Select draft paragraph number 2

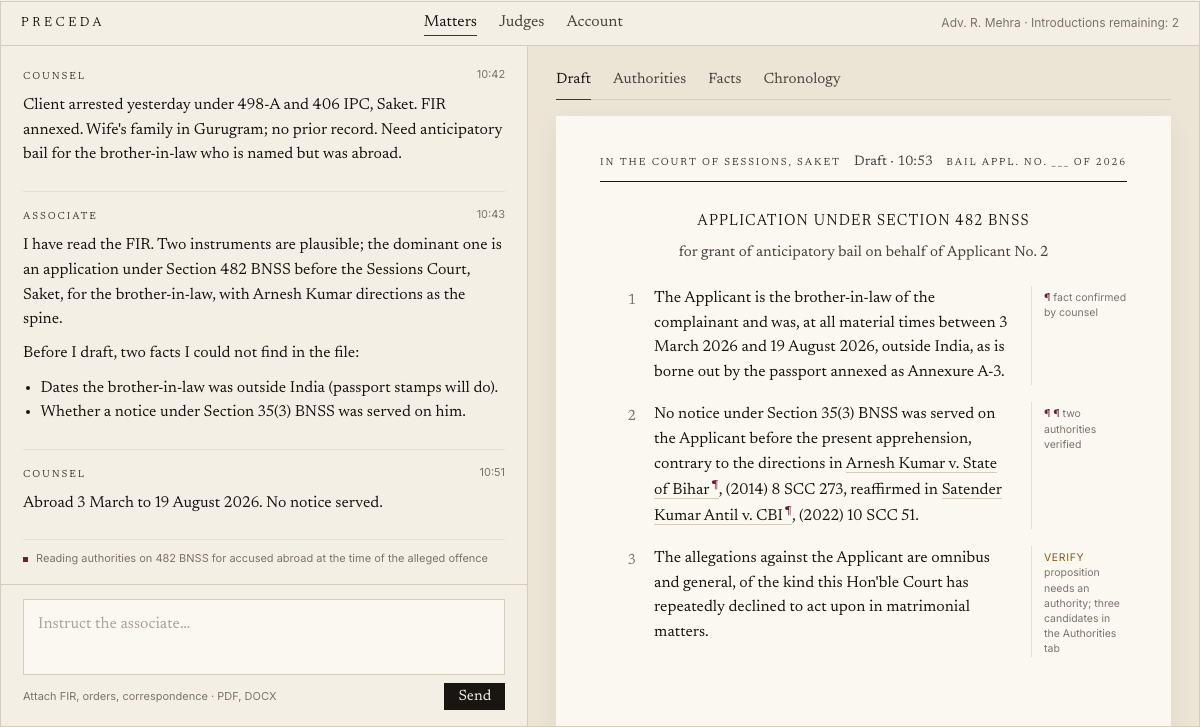[x=632, y=415]
